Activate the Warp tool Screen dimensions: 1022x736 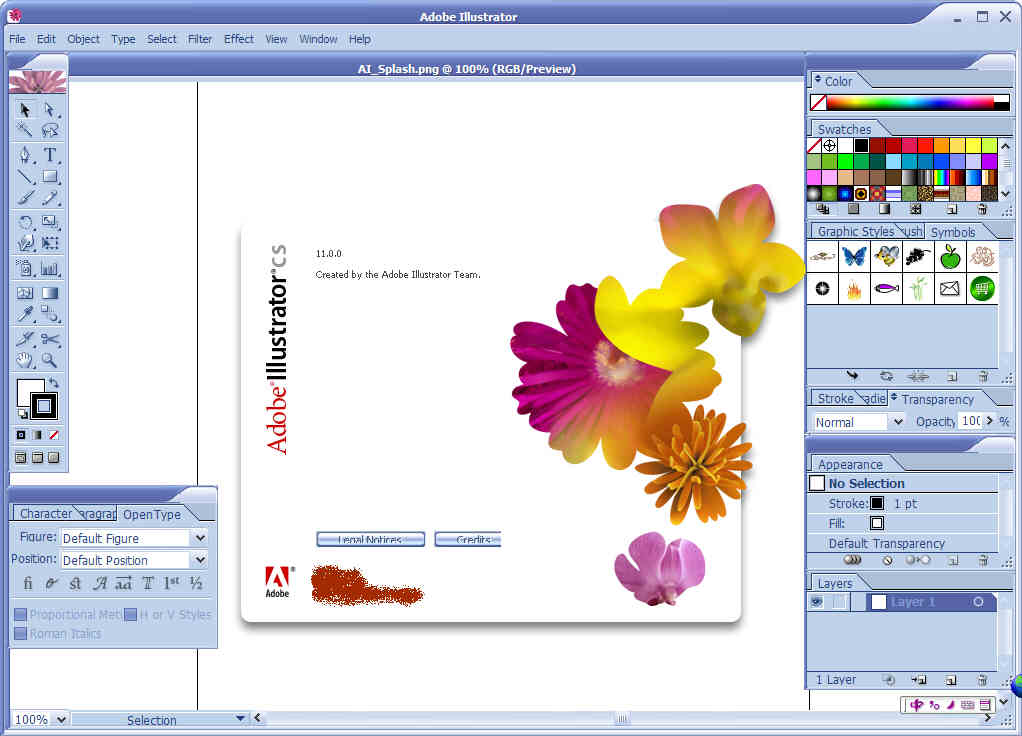pyautogui.click(x=25, y=243)
